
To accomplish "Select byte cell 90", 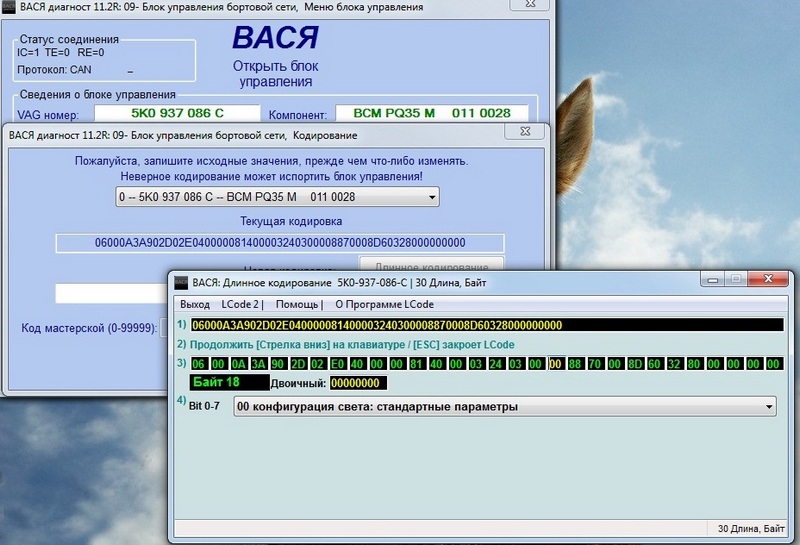I will point(278,364).
